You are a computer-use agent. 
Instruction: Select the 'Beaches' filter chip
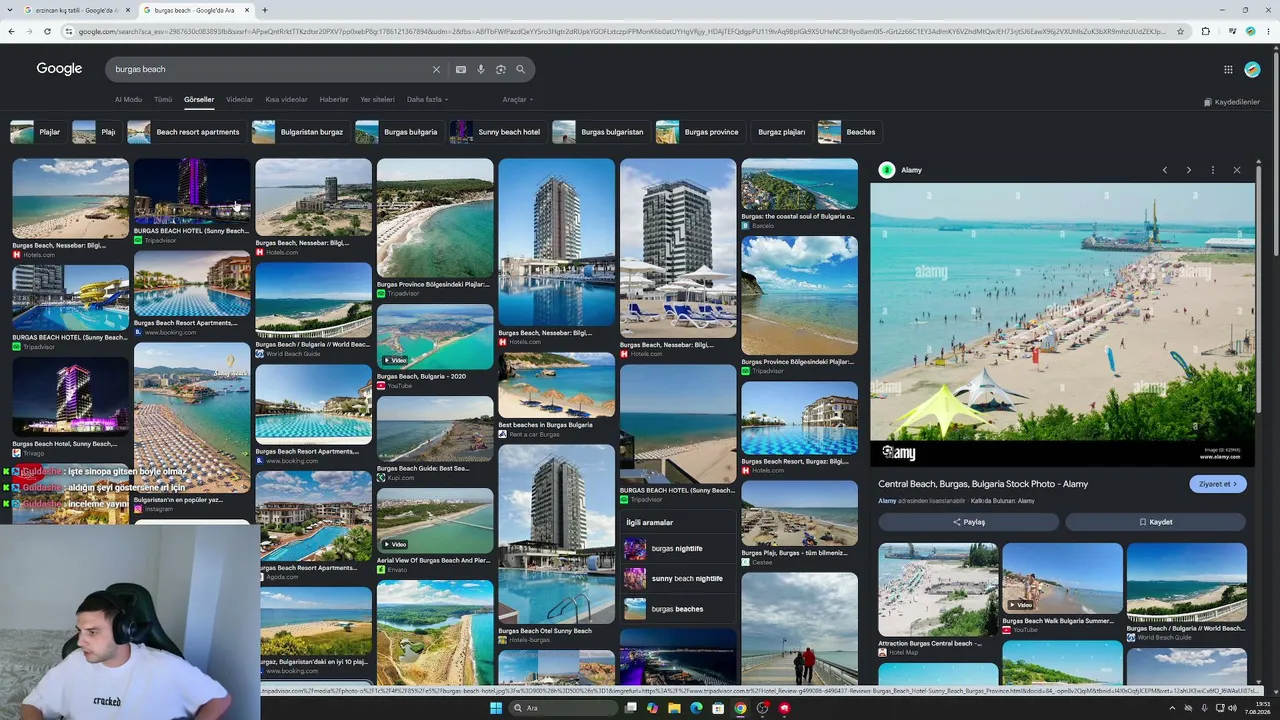pyautogui.click(x=849, y=132)
